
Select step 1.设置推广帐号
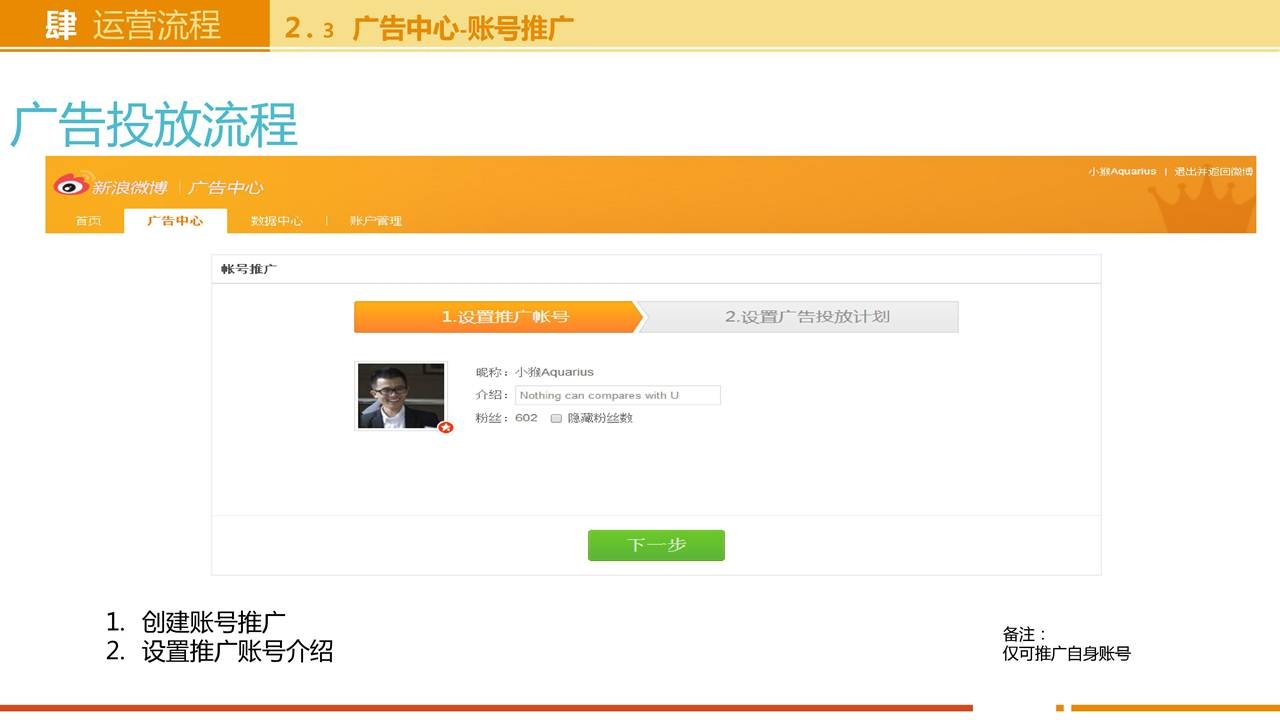pyautogui.click(x=497, y=317)
